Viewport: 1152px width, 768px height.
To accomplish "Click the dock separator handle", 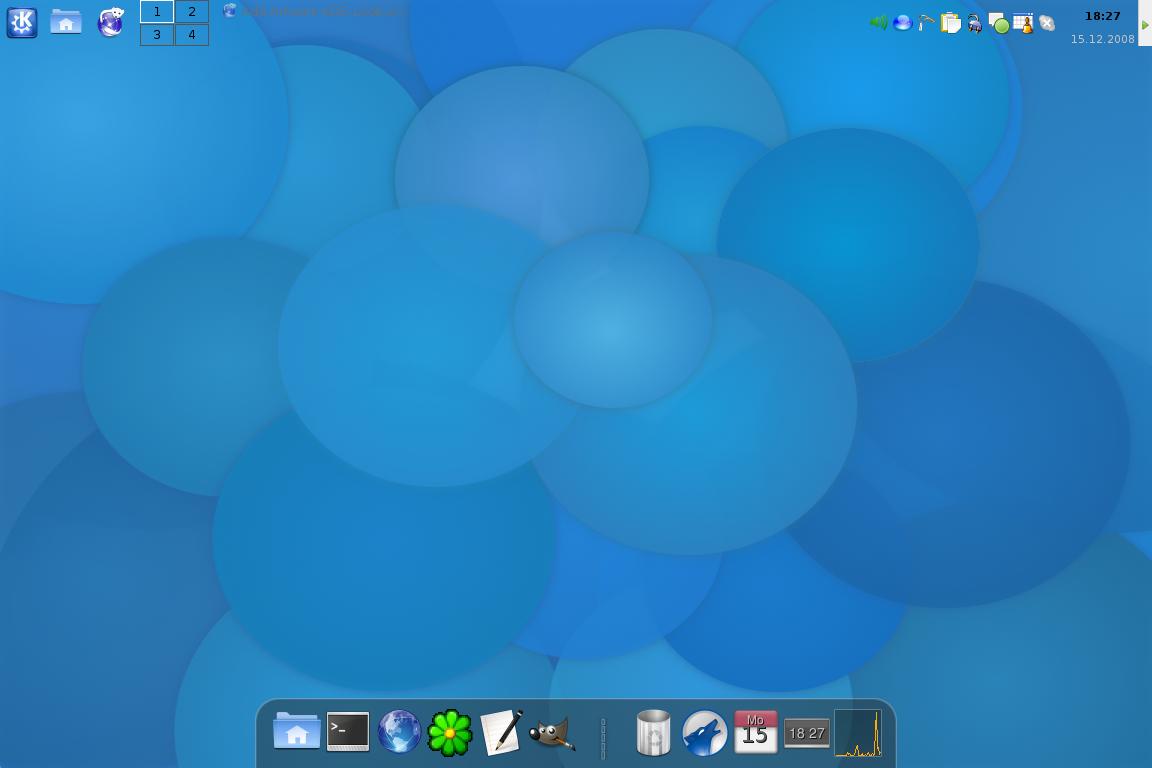I will click(603, 738).
